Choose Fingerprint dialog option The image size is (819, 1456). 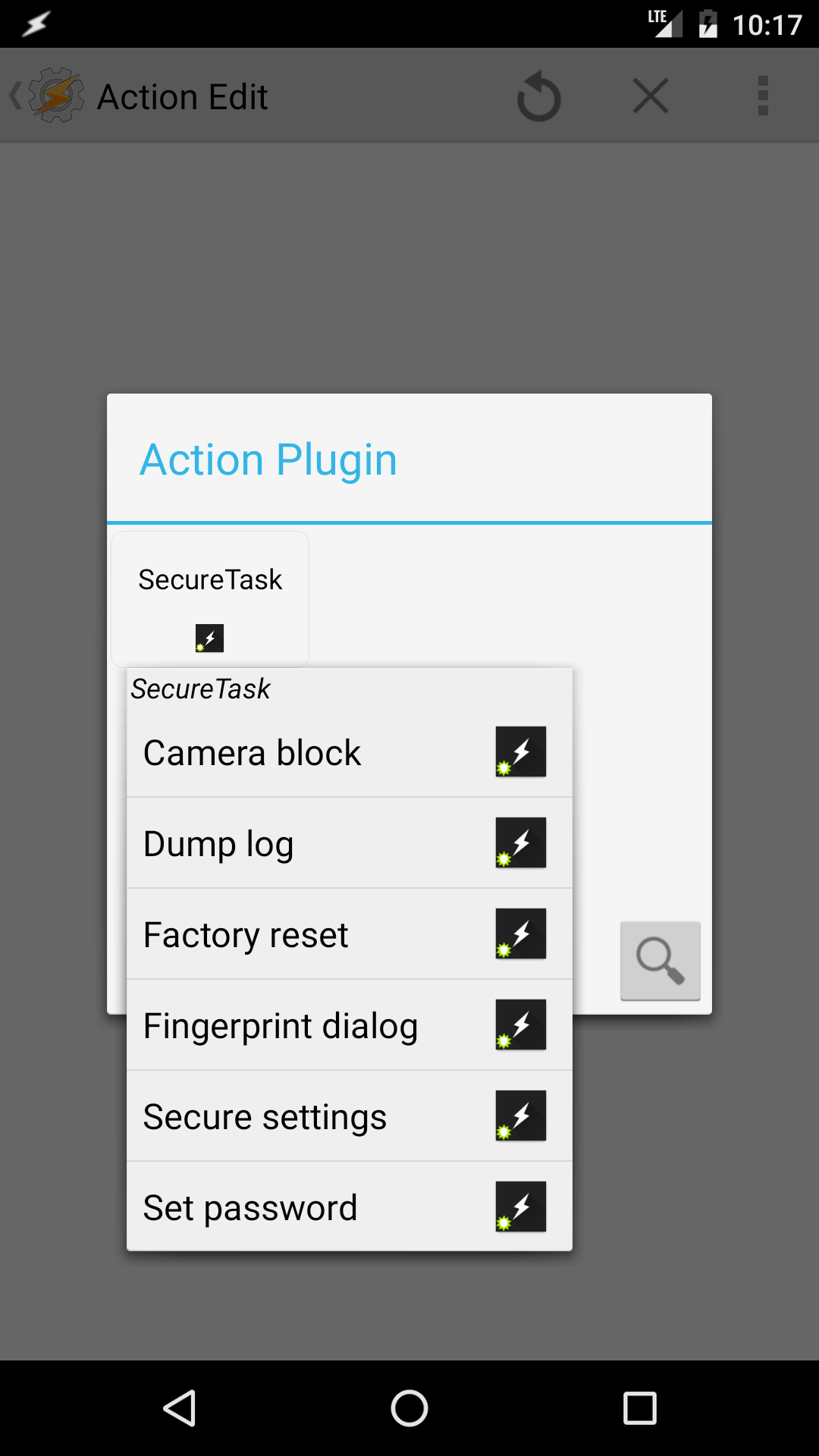pos(281,1026)
